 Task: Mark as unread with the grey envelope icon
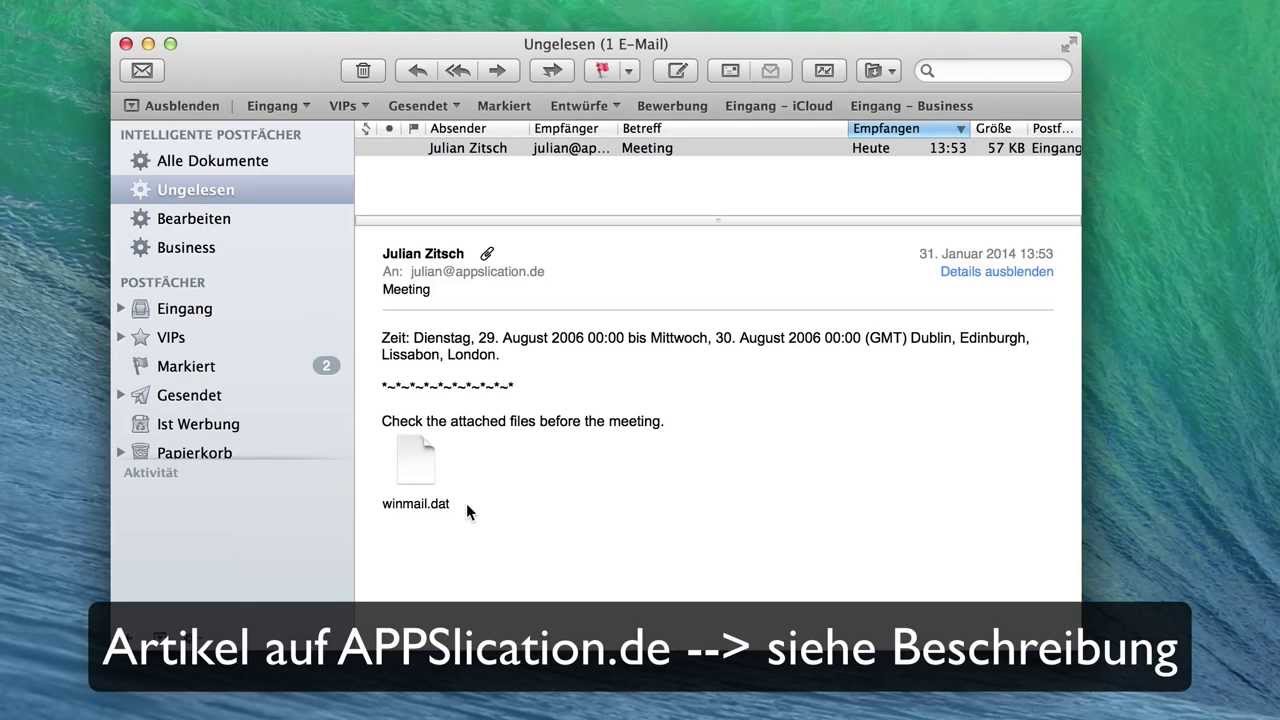pyautogui.click(x=770, y=71)
